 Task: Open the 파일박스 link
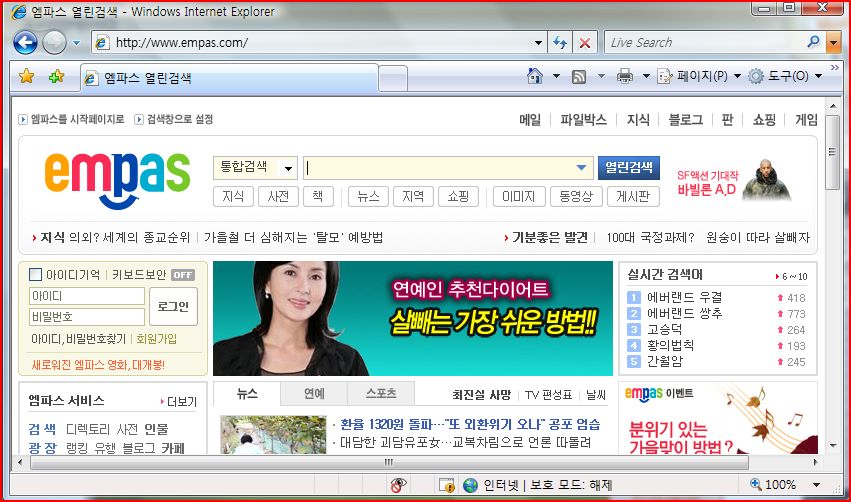click(583, 119)
